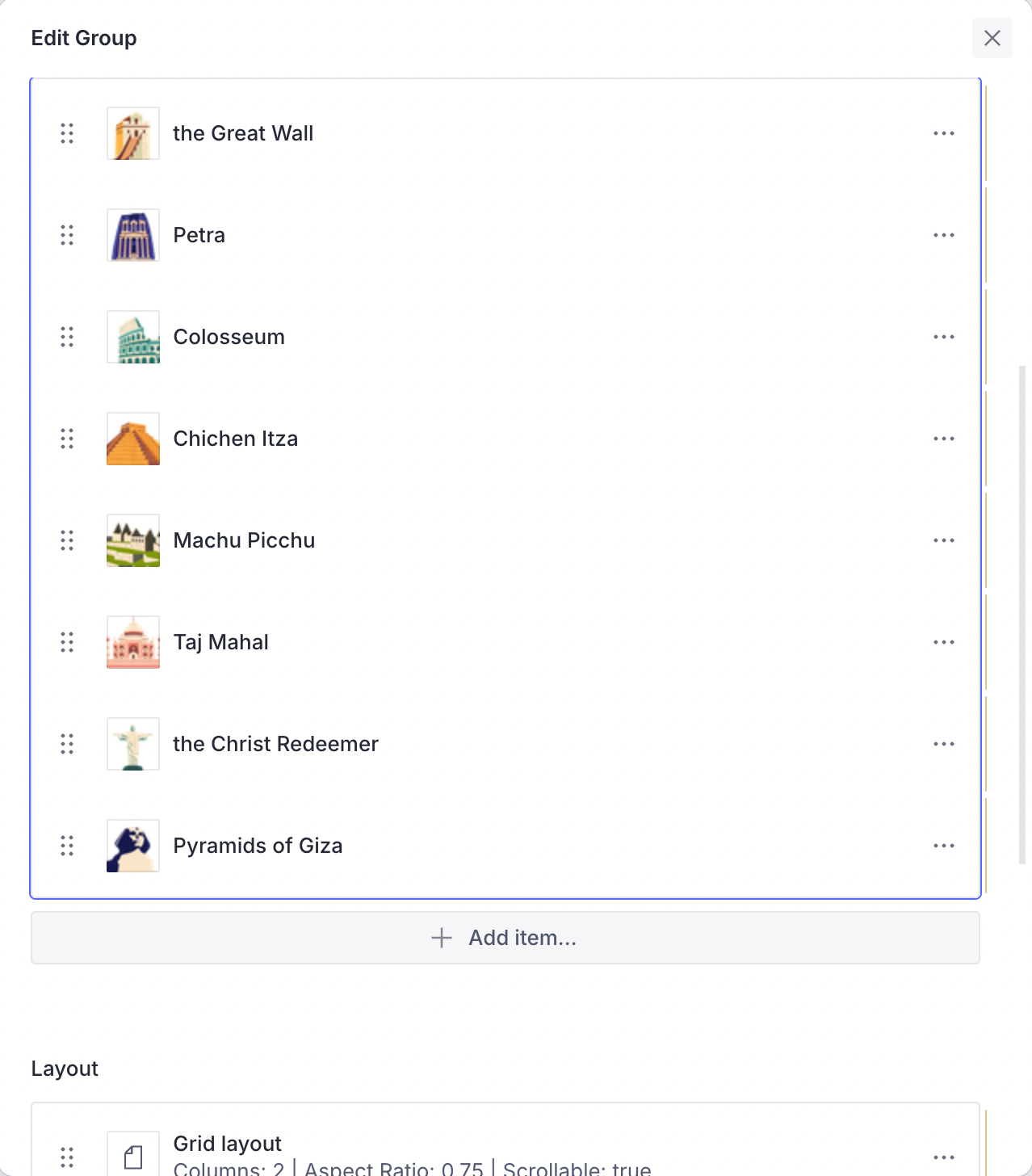Click the Chichen Itza pyramid thumbnail

[x=133, y=439]
